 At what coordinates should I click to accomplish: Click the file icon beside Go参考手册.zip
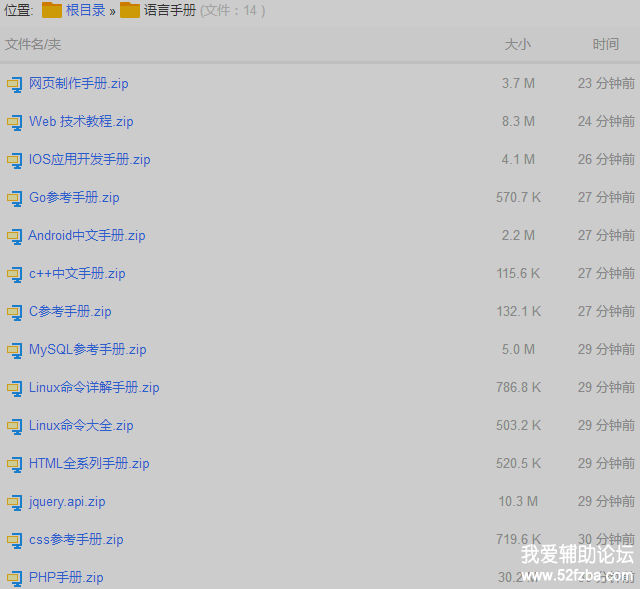coord(14,198)
